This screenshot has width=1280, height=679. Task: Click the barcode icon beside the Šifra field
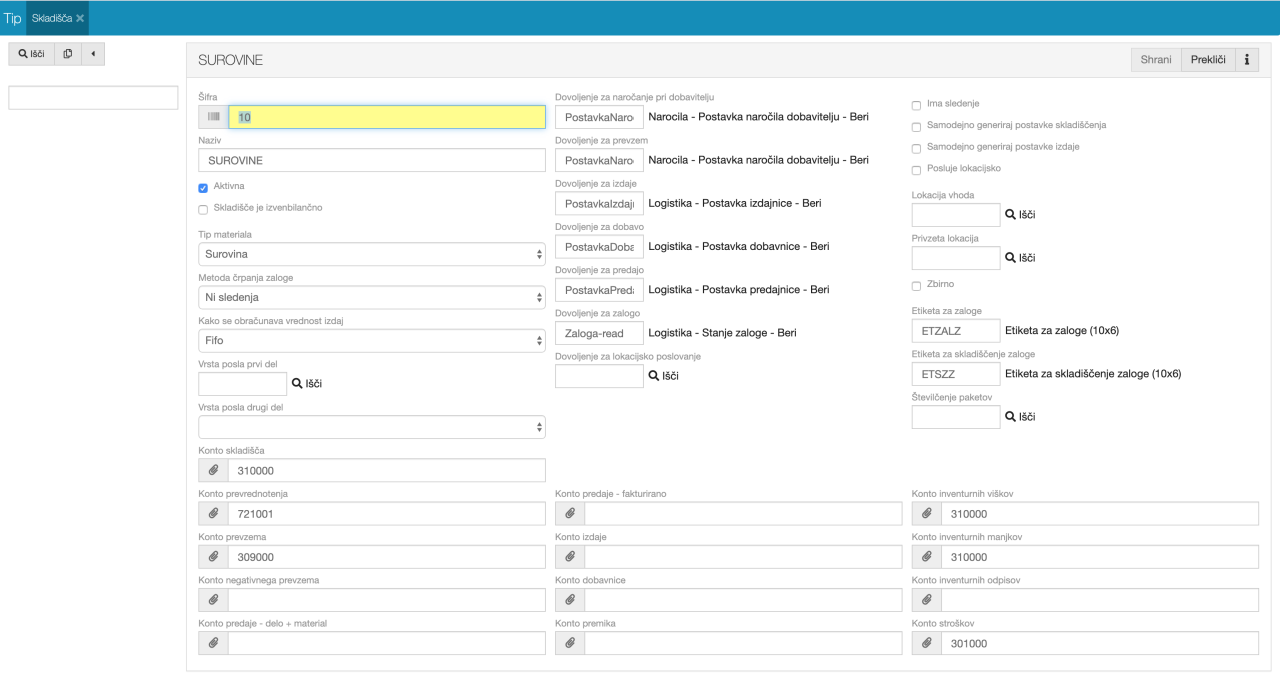coord(213,117)
